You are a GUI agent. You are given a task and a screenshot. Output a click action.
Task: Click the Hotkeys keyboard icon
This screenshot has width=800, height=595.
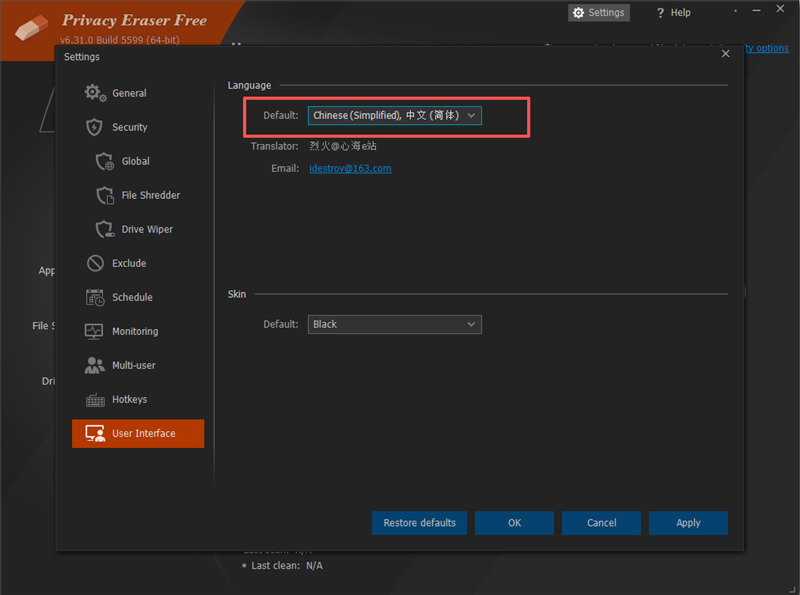point(95,400)
